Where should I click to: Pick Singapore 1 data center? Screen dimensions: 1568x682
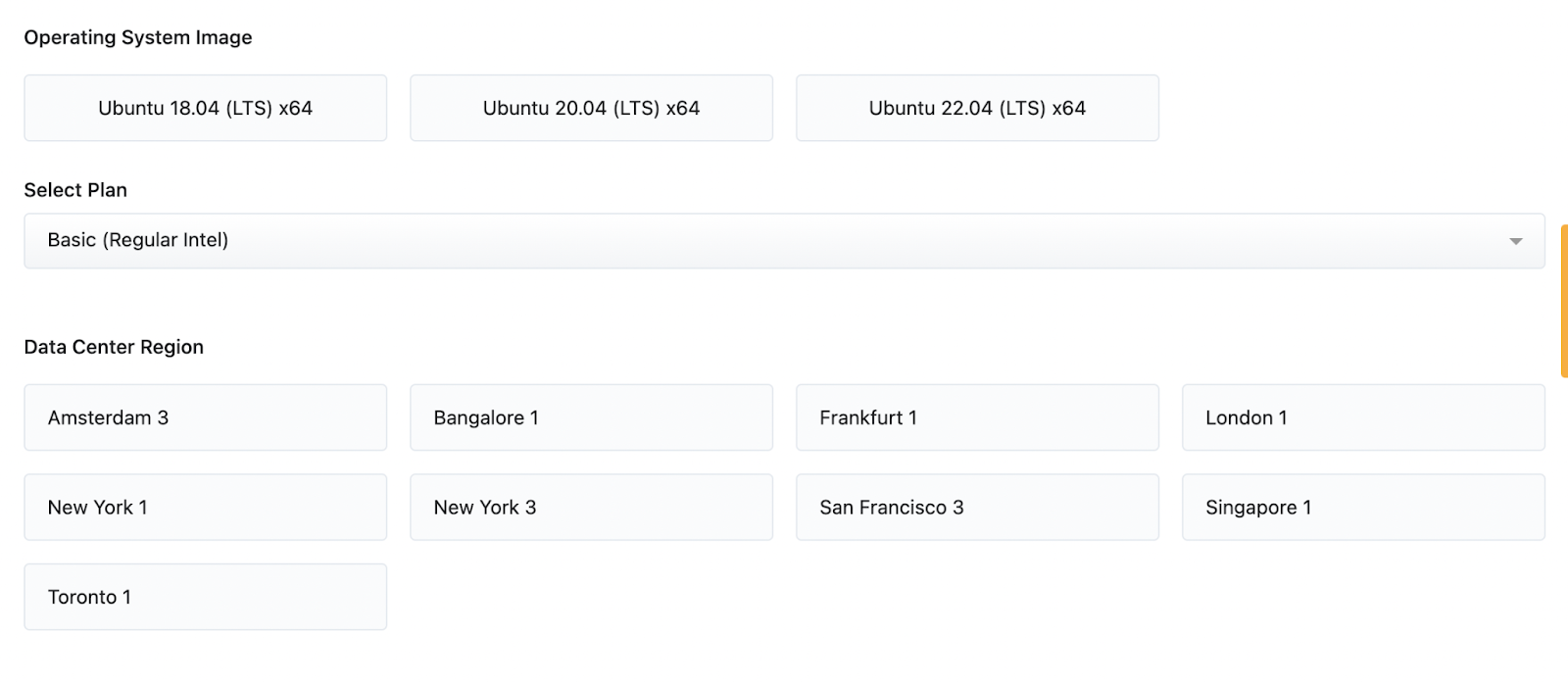coord(1363,508)
